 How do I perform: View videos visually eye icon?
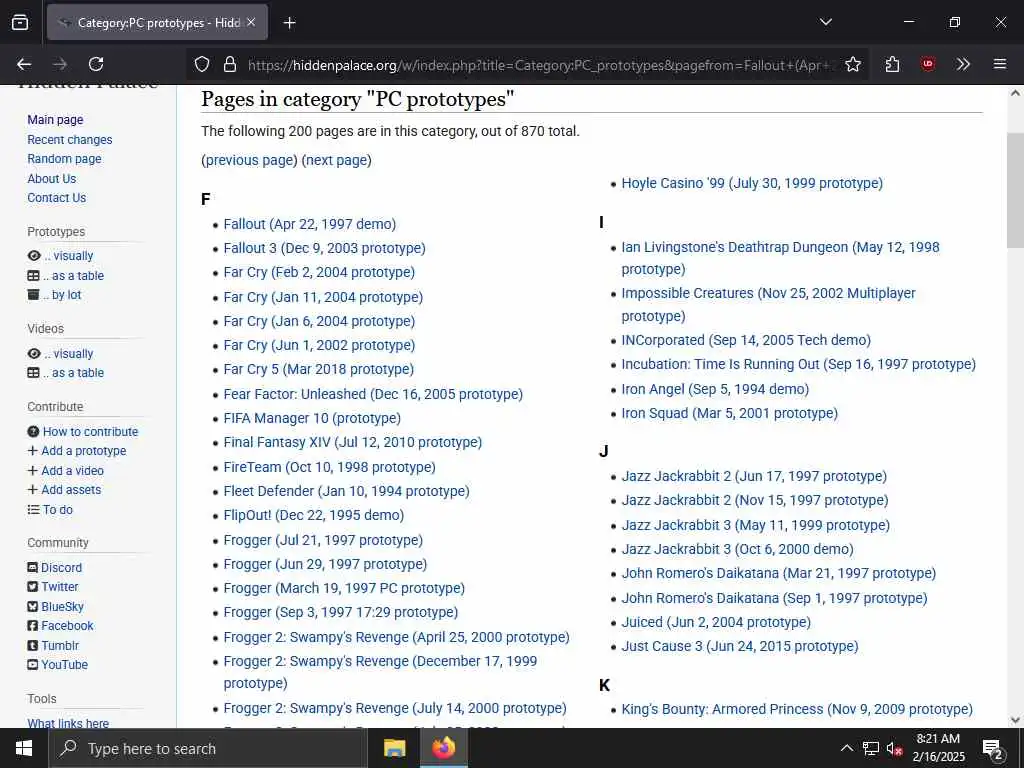(34, 353)
